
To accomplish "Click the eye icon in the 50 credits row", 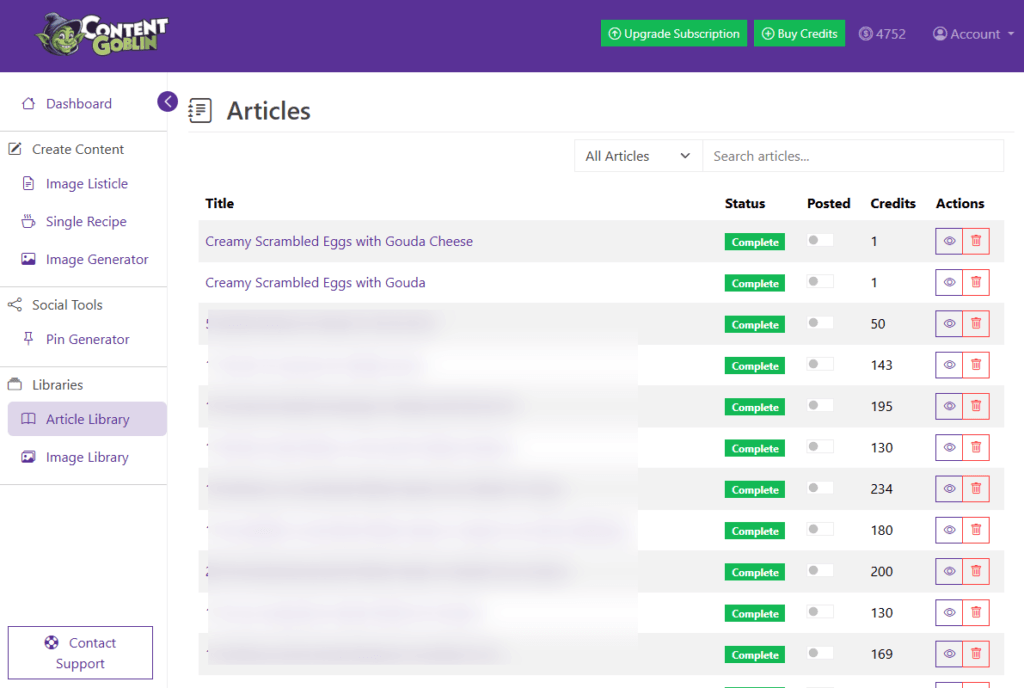I will coord(949,324).
